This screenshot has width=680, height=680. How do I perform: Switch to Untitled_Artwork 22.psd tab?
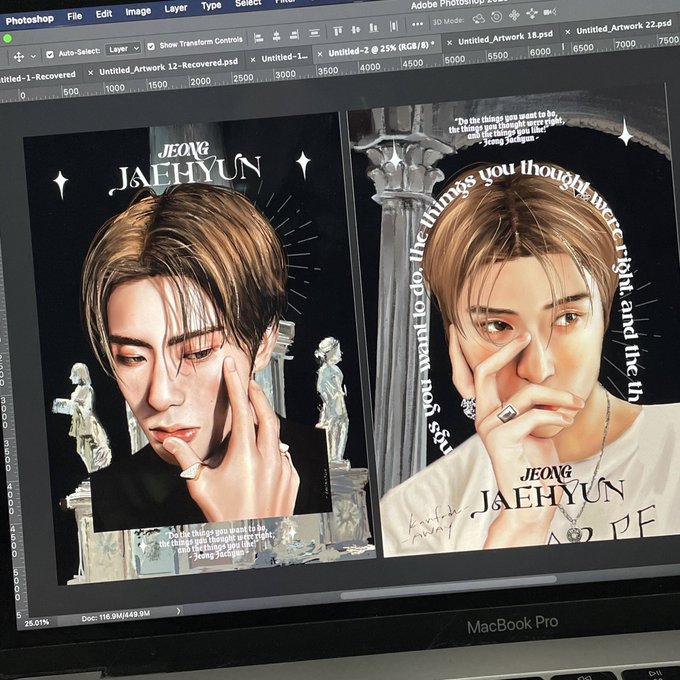tap(624, 27)
